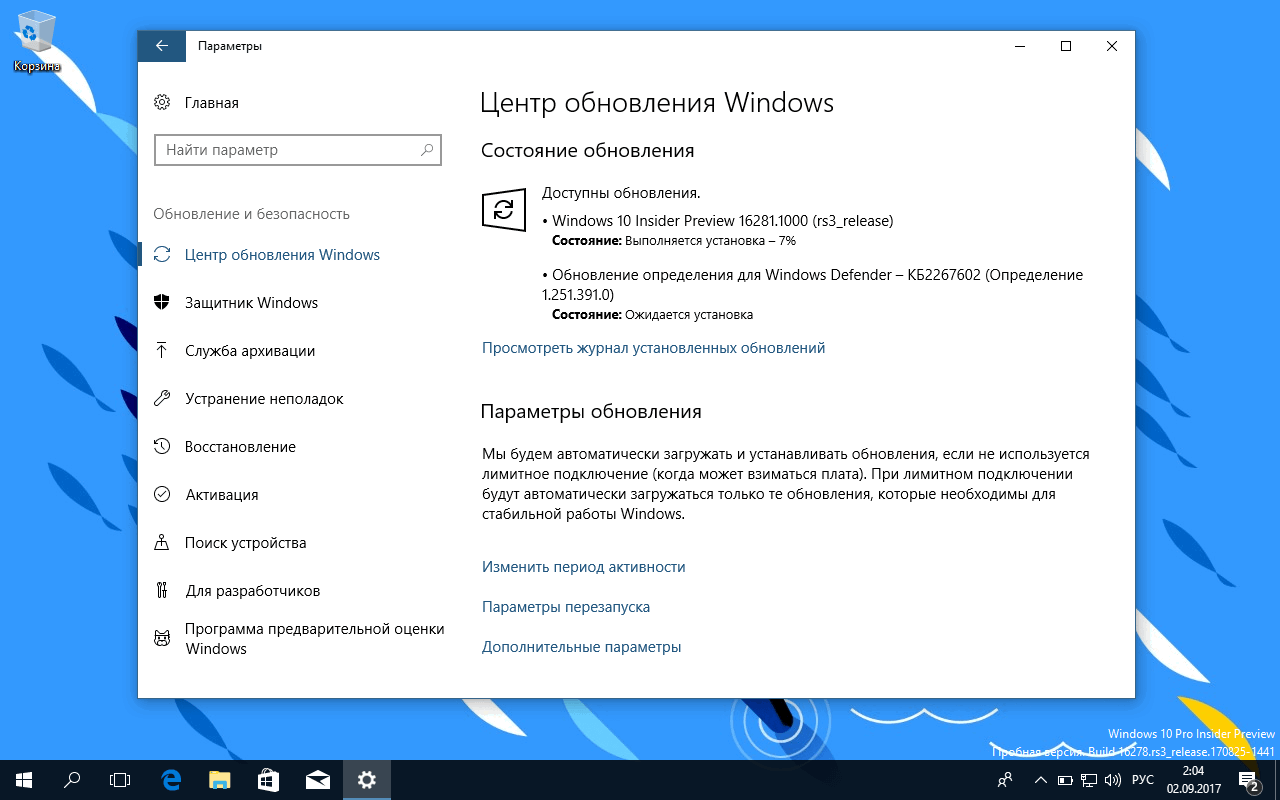Screen dimensions: 1280x800
Task: Open Дополнительные параметры
Action: point(582,646)
